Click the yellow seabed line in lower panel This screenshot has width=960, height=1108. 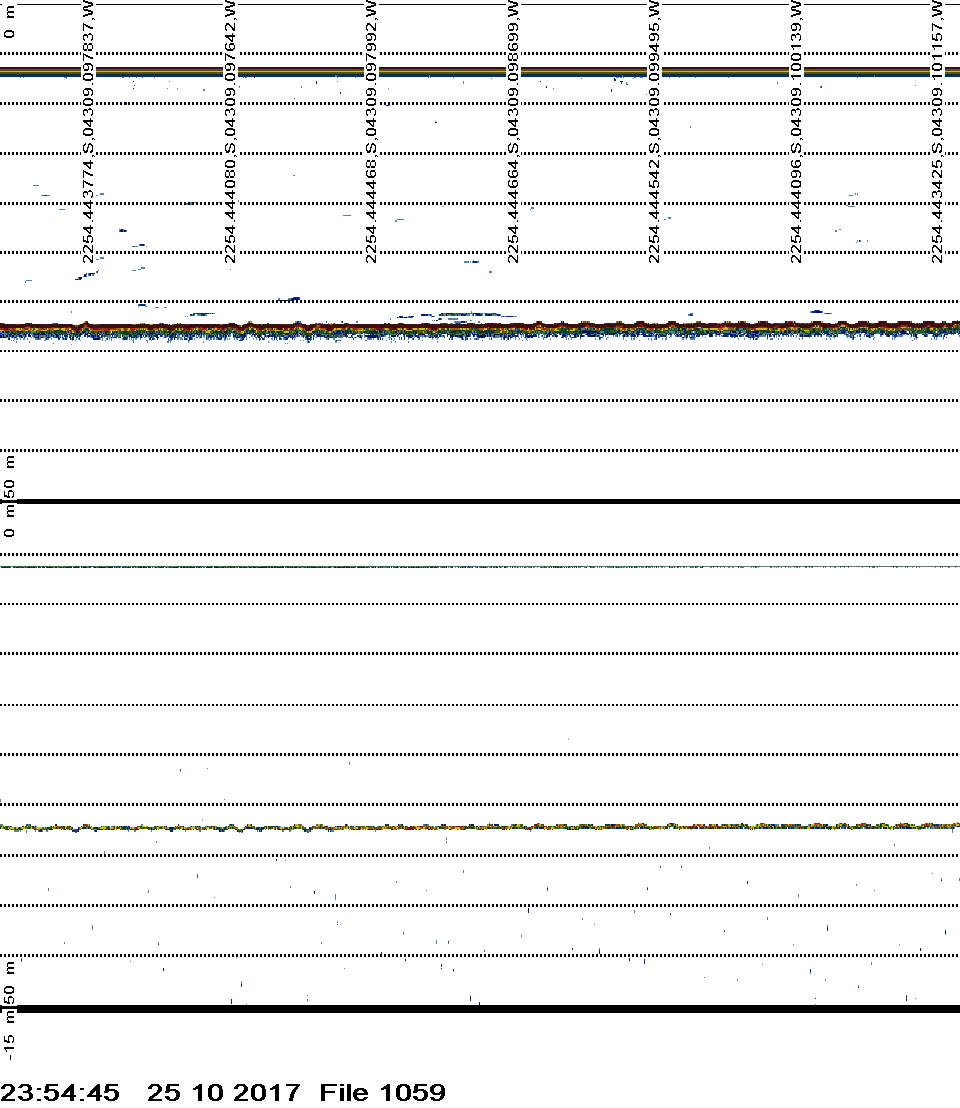pyautogui.click(x=480, y=827)
